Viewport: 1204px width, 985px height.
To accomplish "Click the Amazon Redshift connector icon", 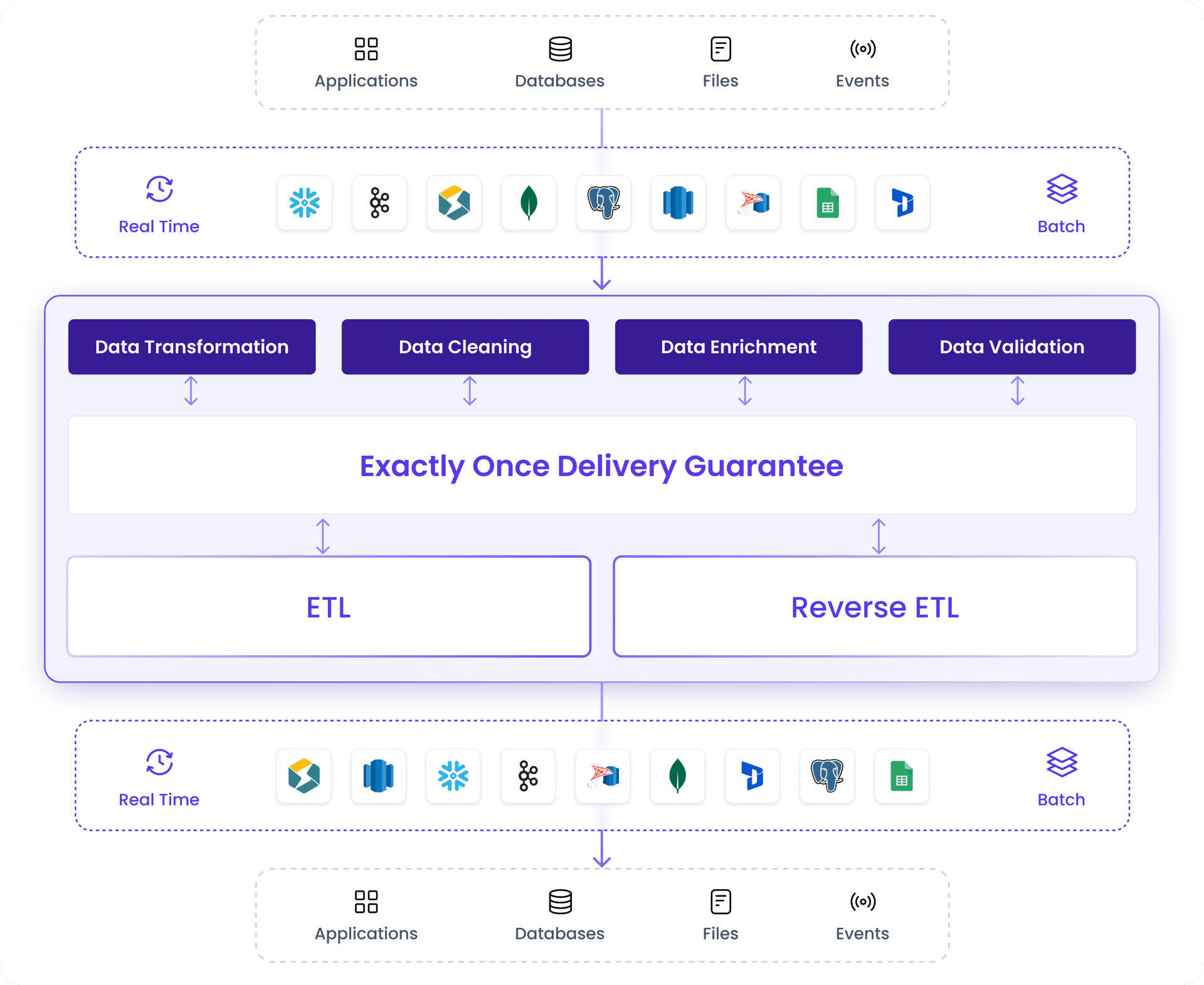I will tap(678, 203).
